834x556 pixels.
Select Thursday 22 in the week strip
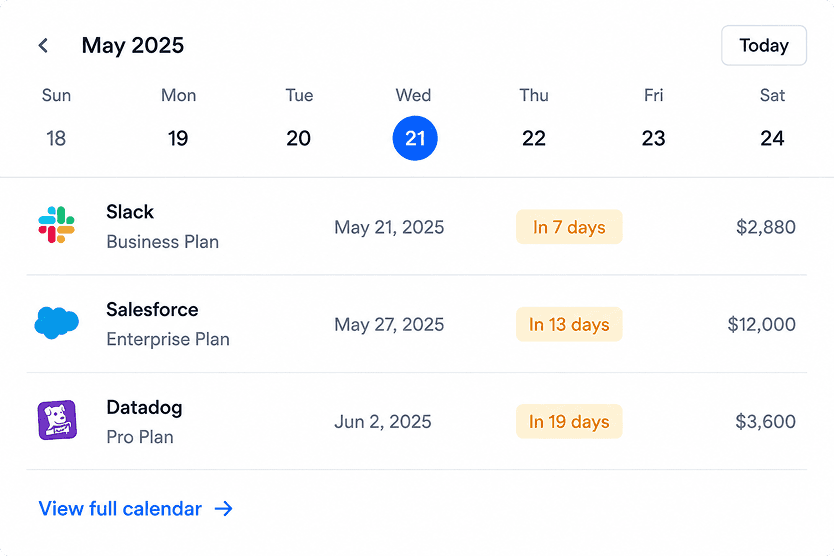534,138
